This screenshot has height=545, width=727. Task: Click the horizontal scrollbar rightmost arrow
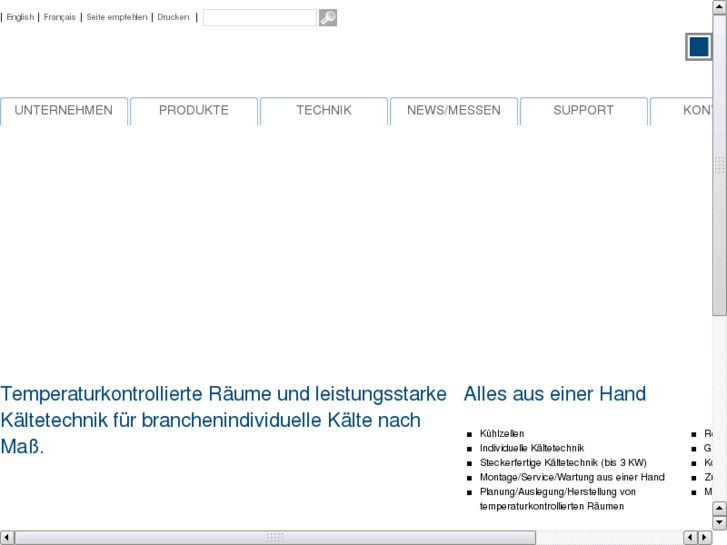click(705, 538)
